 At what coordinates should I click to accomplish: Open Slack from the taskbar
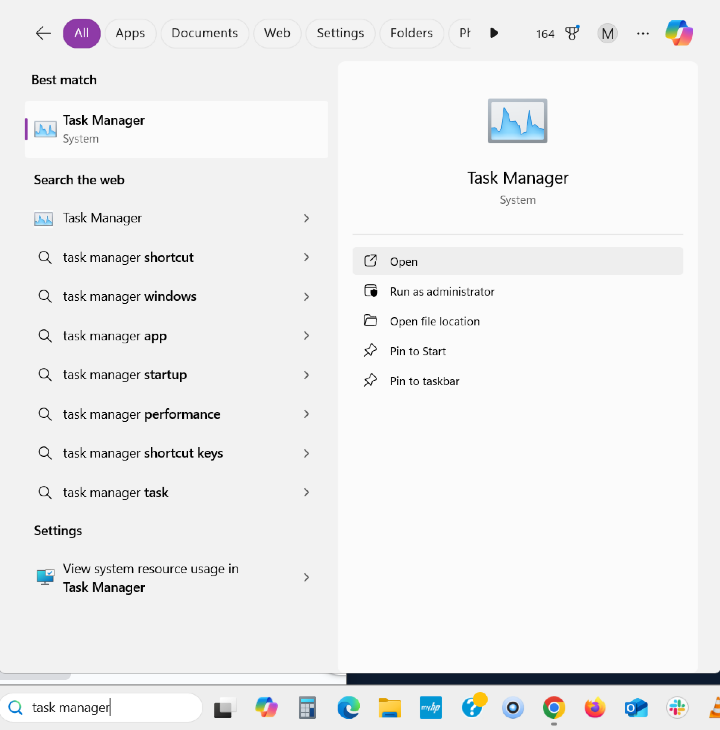[677, 708]
